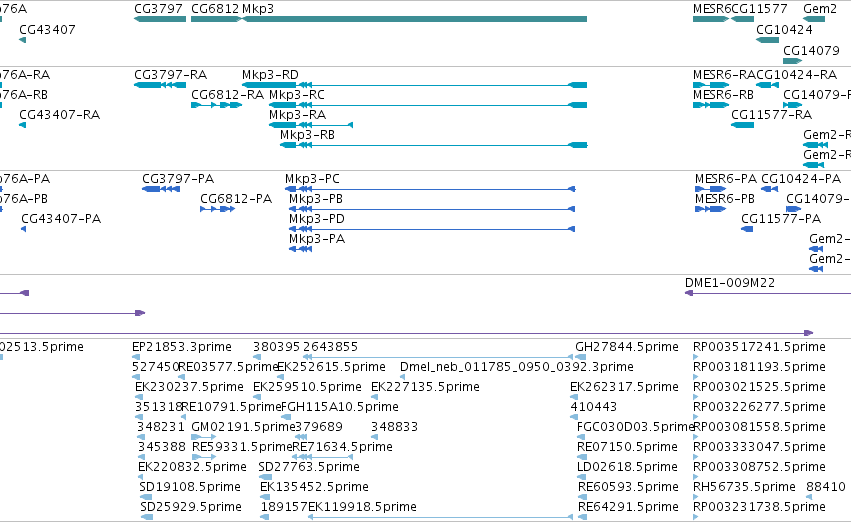Click the CG3797-PA protein label

[x=178, y=179]
